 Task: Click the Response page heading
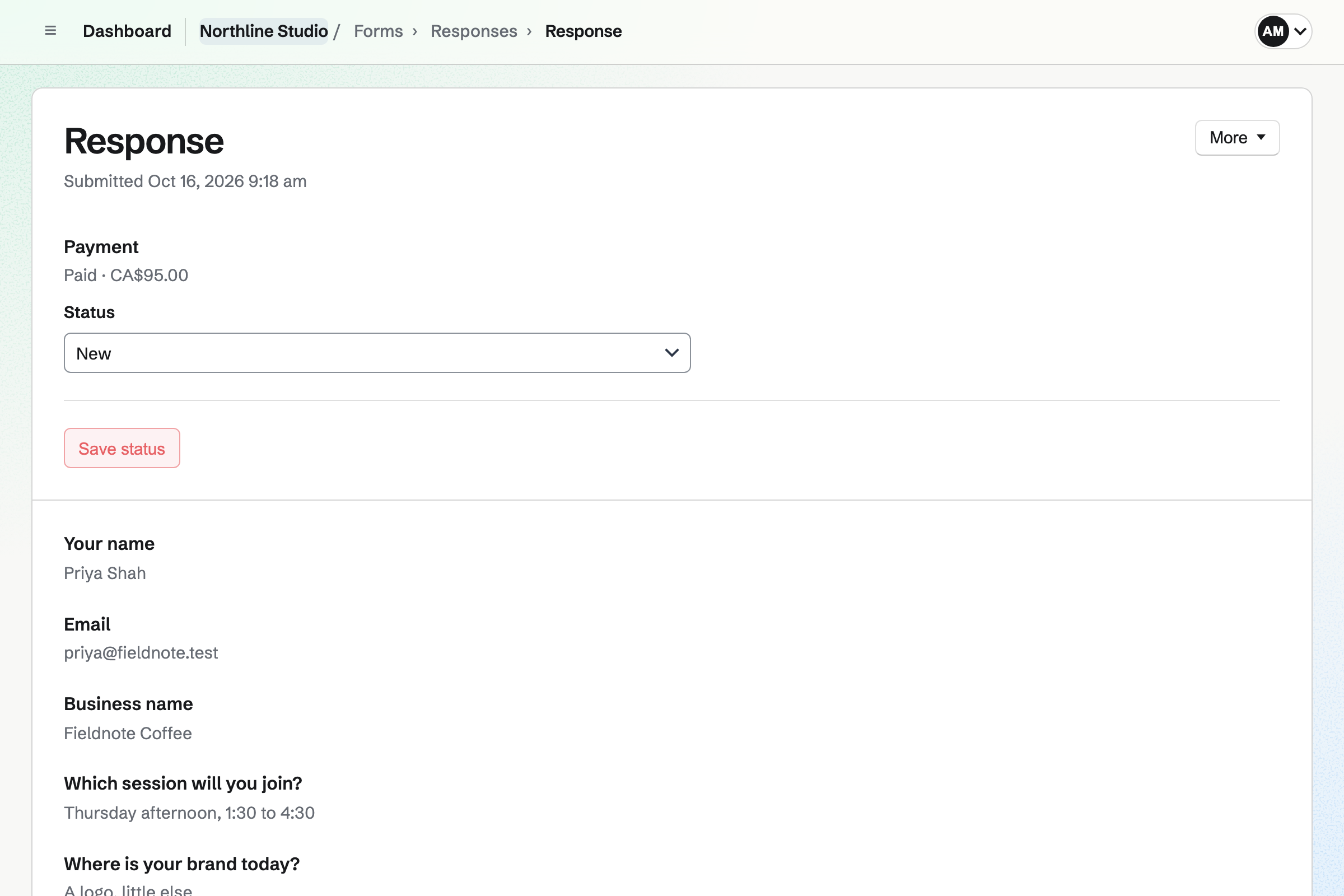(143, 141)
